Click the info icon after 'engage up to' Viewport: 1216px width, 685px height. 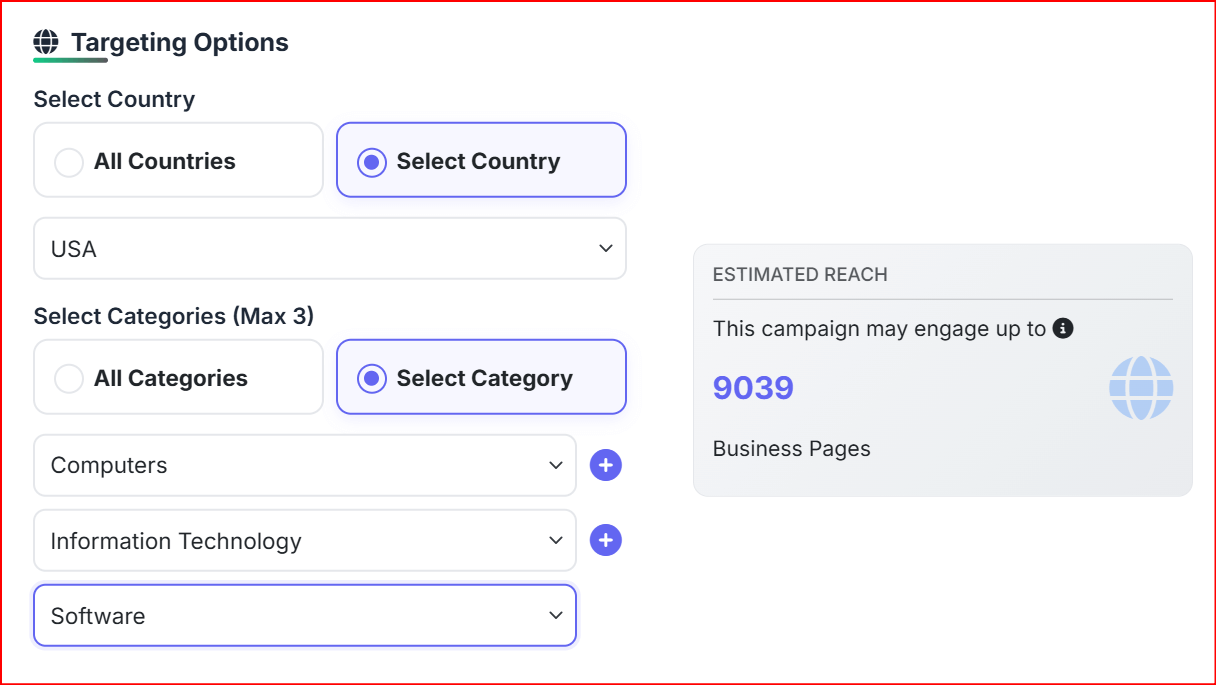point(1064,328)
